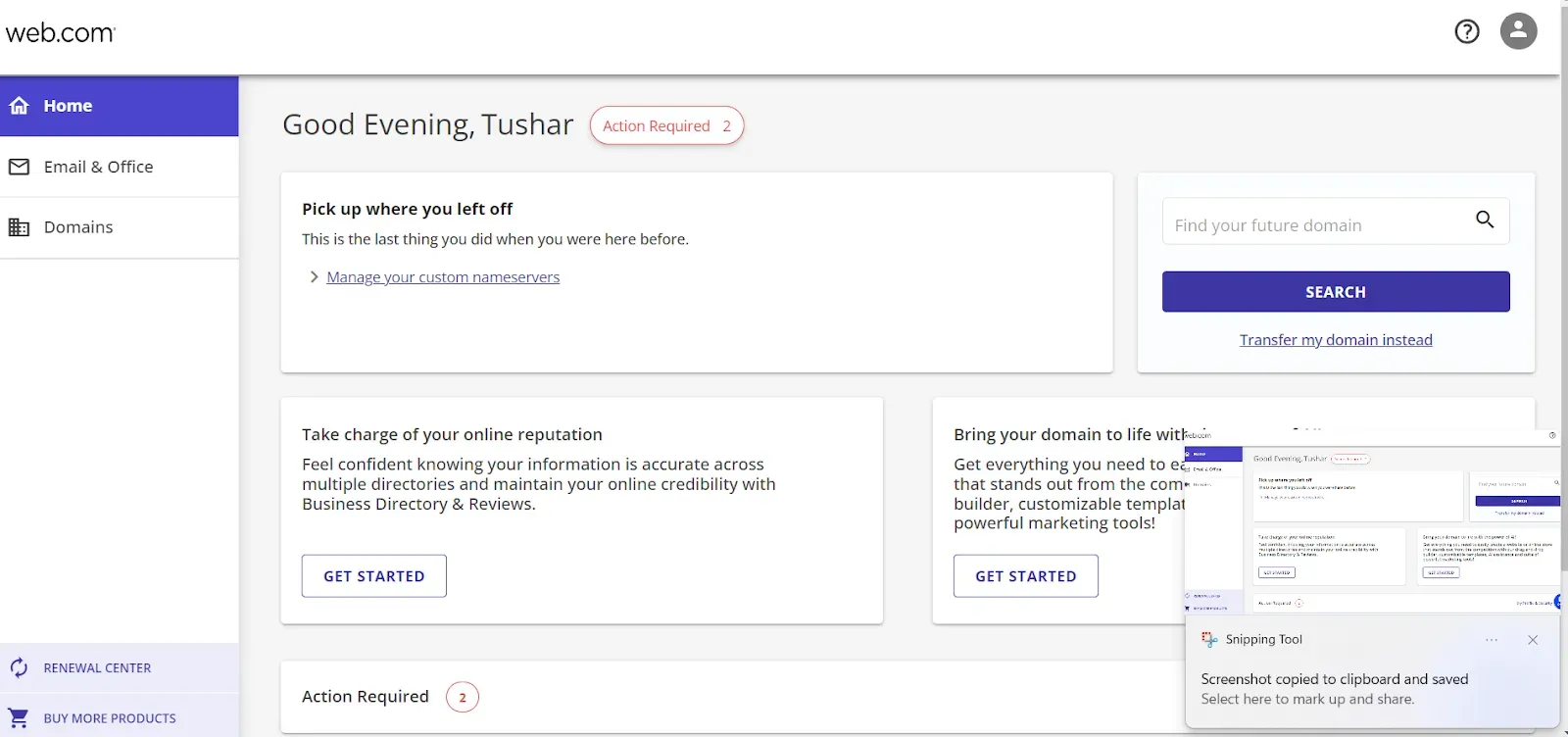Click the Action Required badge beside greeting
Screen dimensions: 1568x737
pos(666,125)
